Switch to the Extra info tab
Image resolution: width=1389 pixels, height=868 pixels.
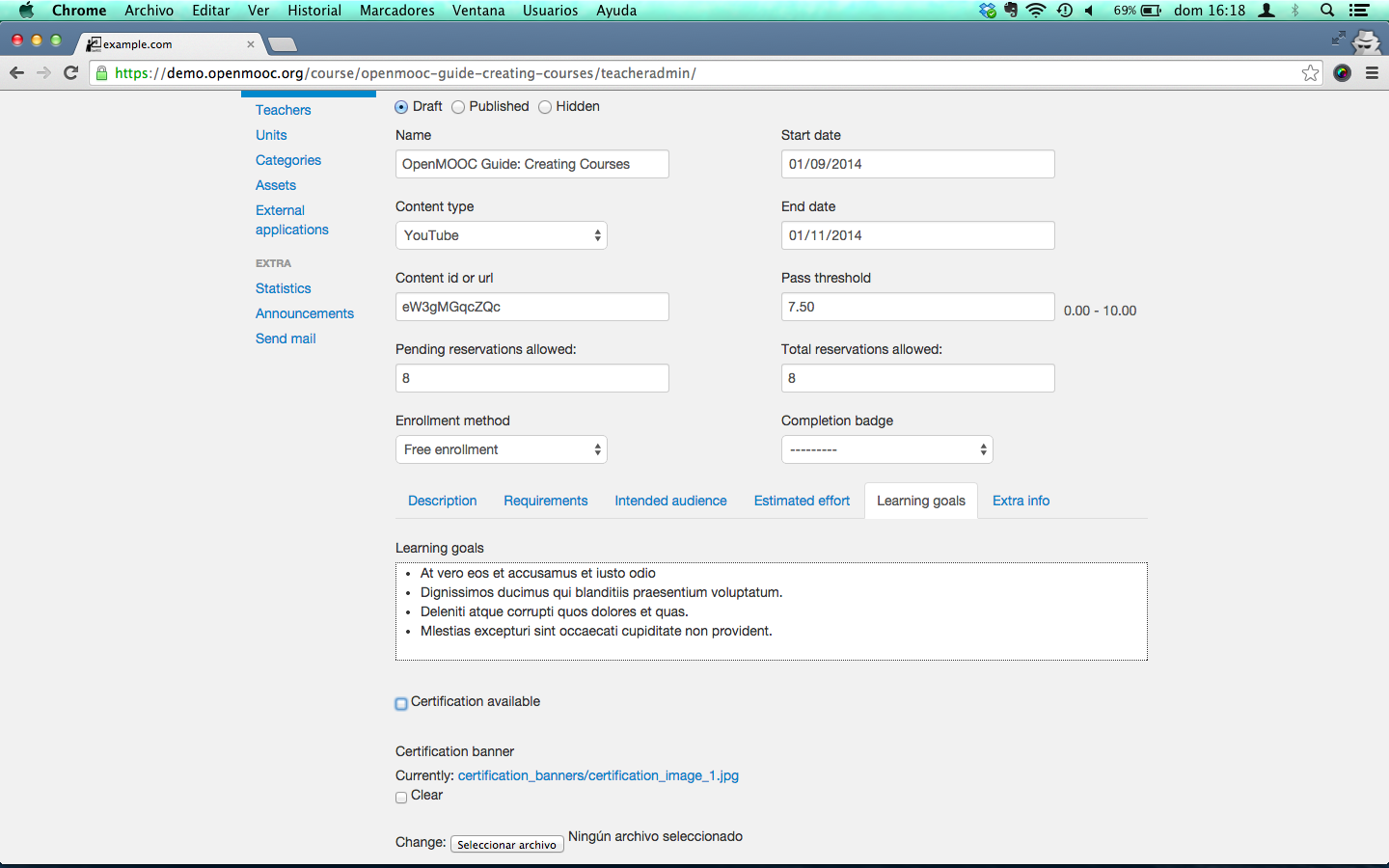pyautogui.click(x=1021, y=501)
